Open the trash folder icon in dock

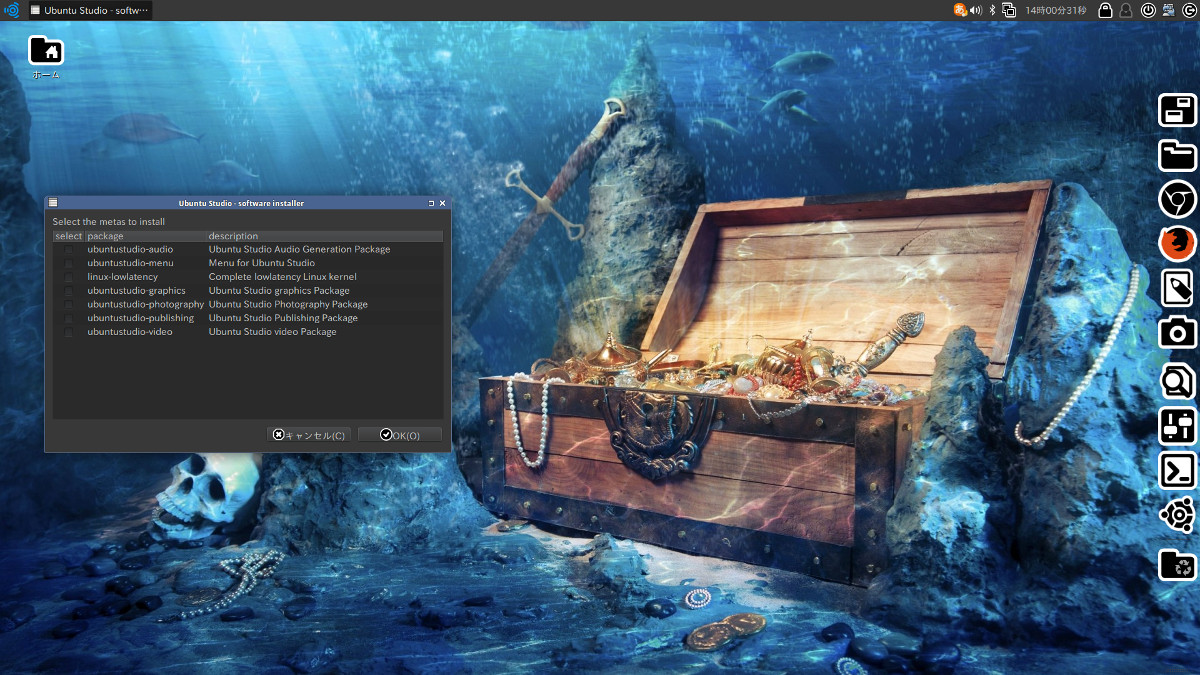coord(1178,565)
